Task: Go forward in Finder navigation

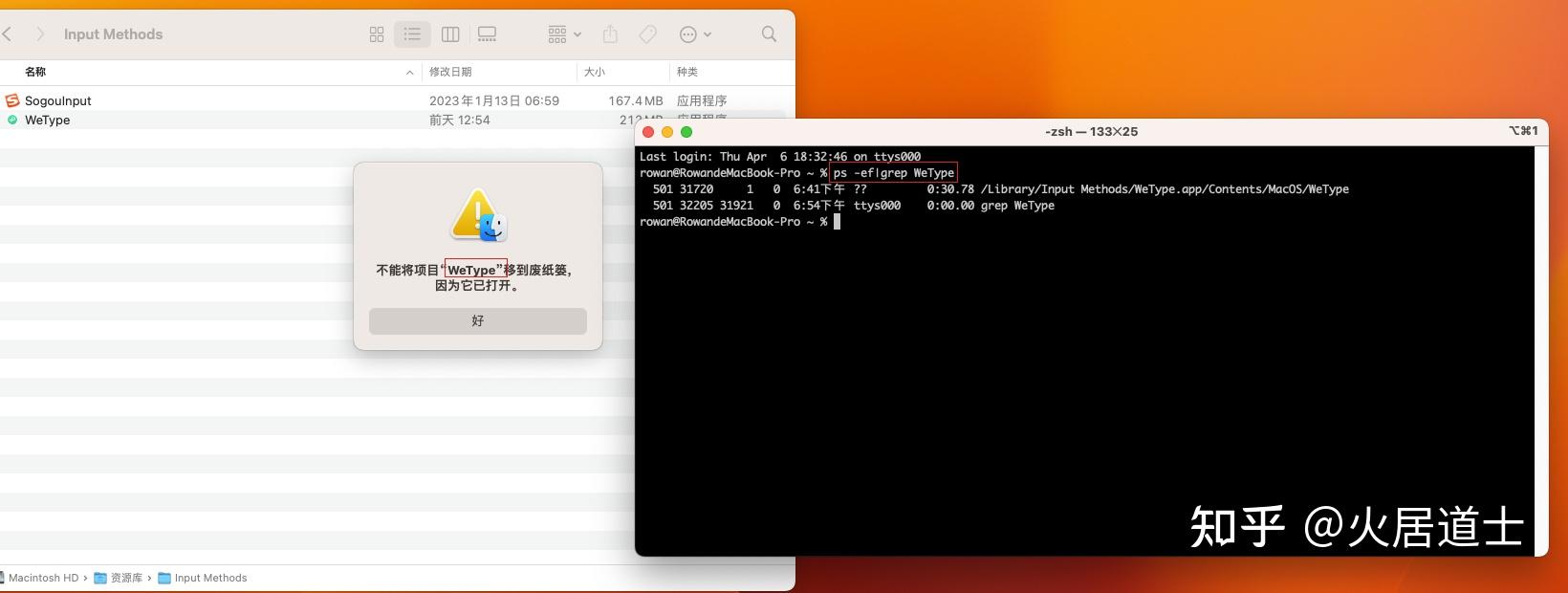Action: pos(40,34)
